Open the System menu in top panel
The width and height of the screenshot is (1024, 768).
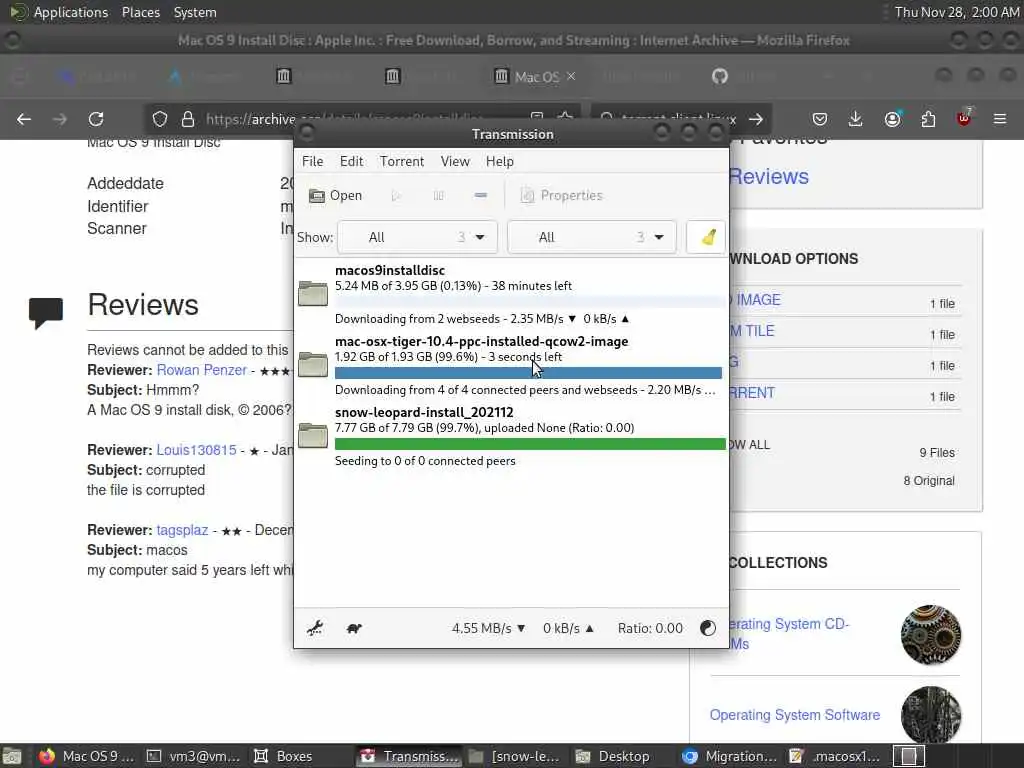195,12
